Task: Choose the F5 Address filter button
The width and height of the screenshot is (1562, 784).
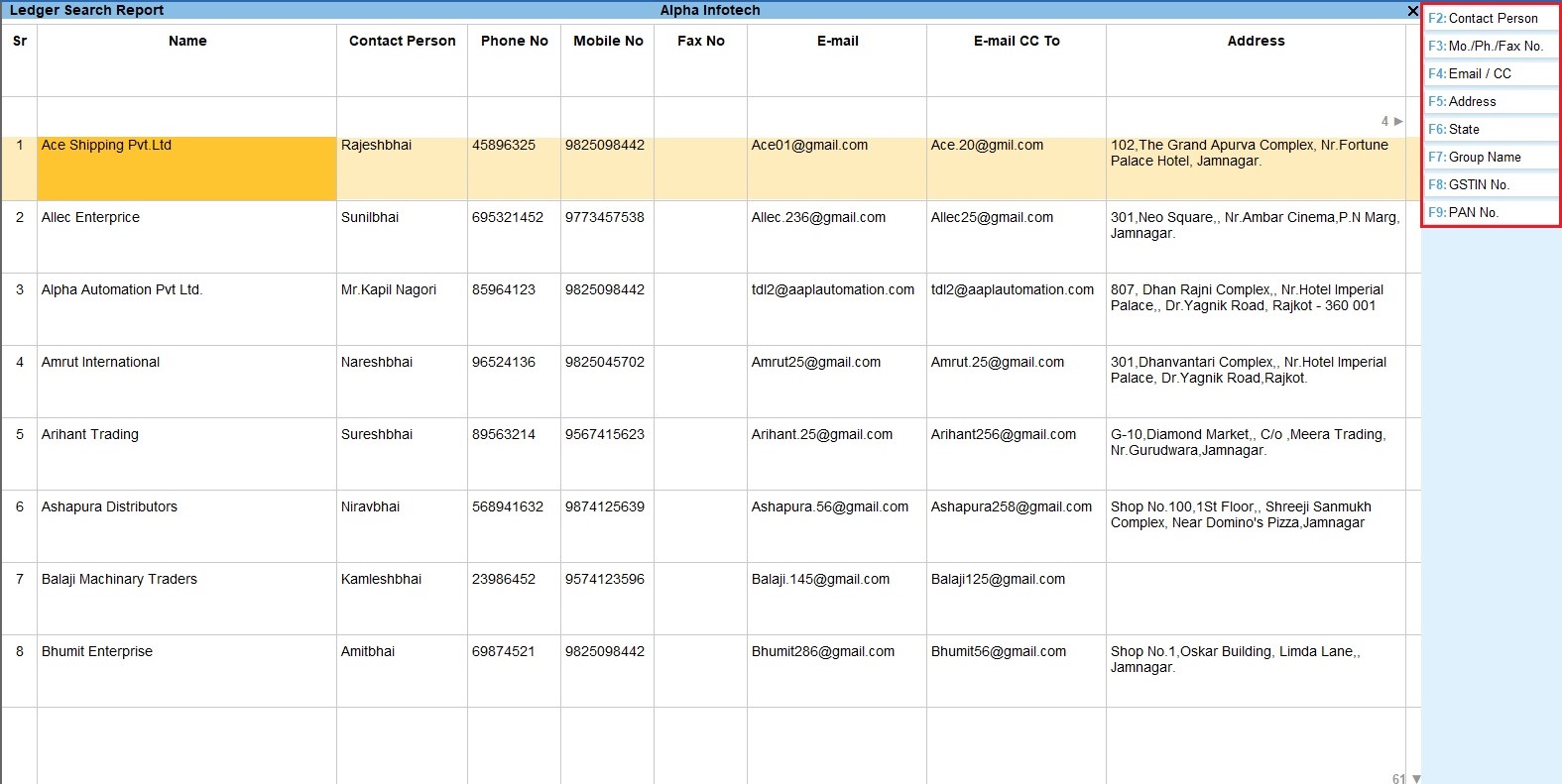Action: coord(1491,101)
